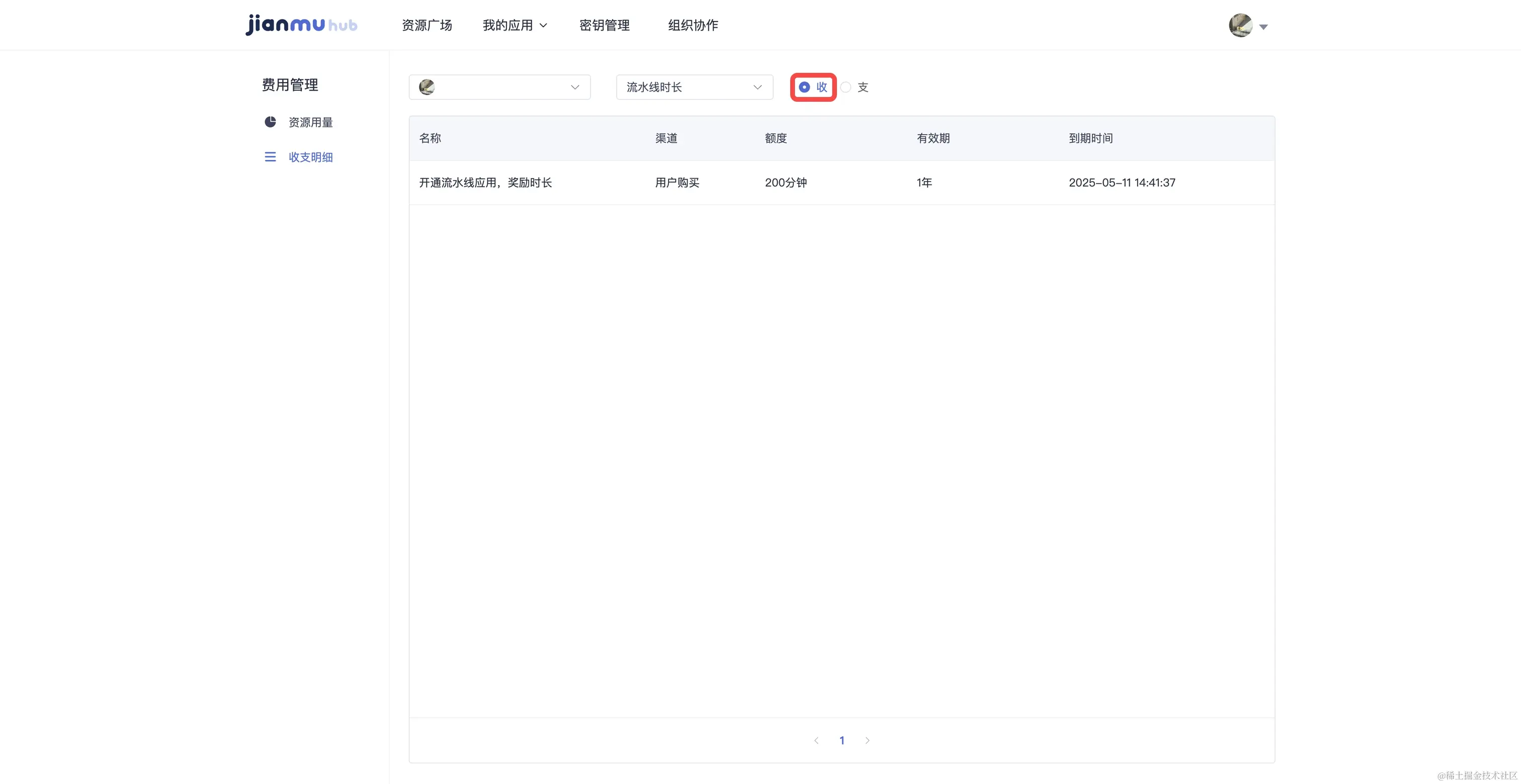Image resolution: width=1521 pixels, height=784 pixels.
Task: Open the 资源用量 sidebar link
Action: (x=310, y=122)
